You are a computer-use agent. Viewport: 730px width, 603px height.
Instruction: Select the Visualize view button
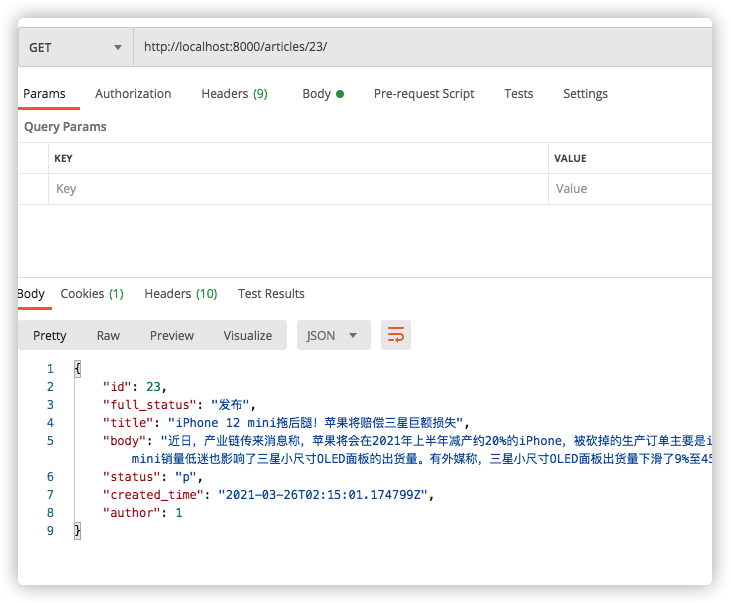pos(248,336)
